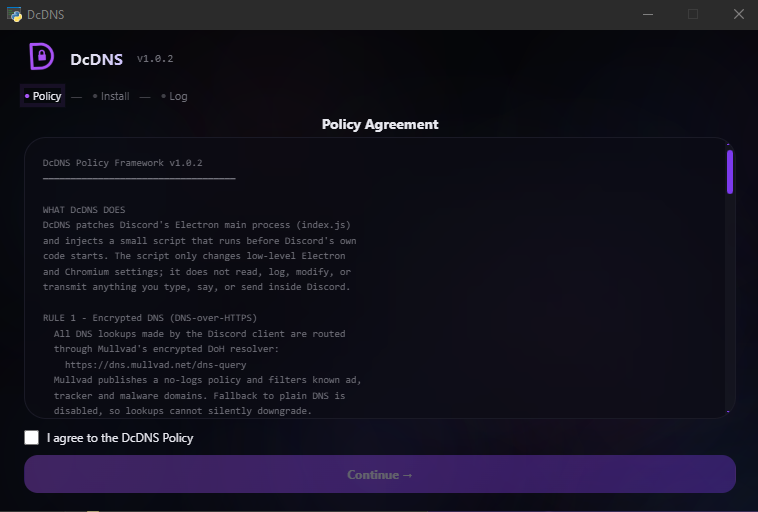
Task: Click the line disabled, so lookups cannot silently downgrade
Action: (x=183, y=410)
